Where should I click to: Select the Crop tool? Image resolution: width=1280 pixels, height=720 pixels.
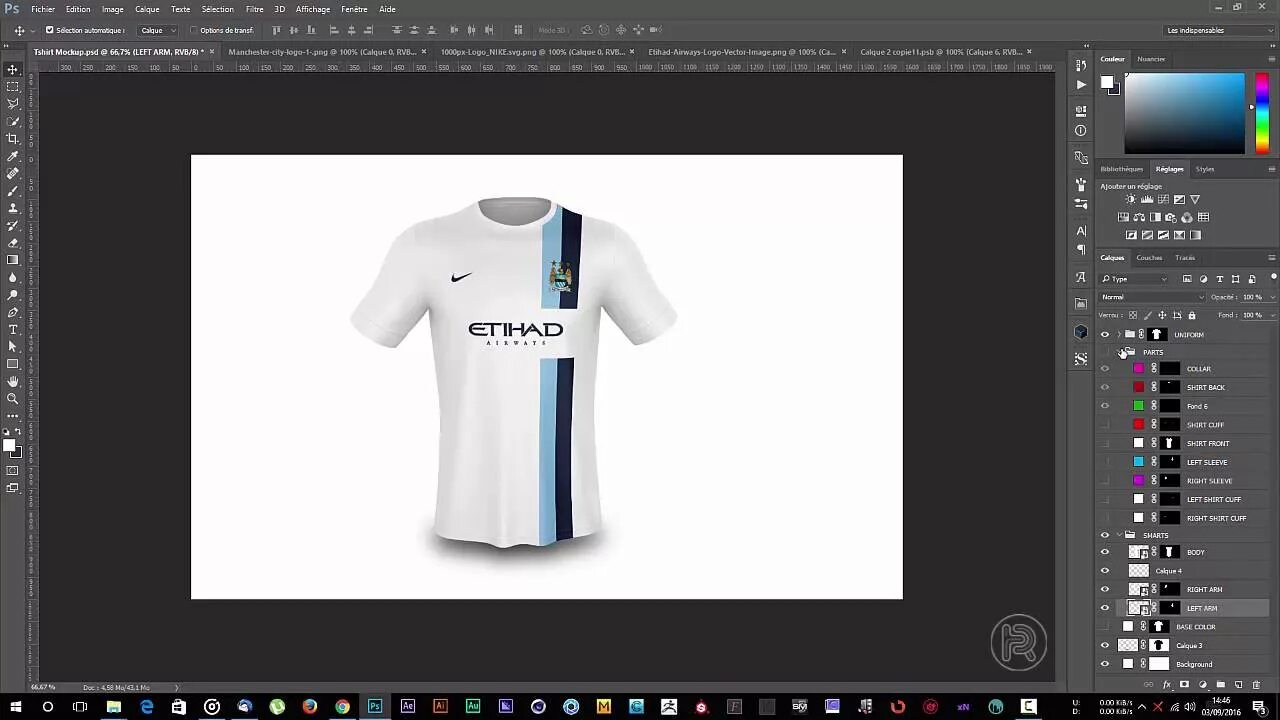pyautogui.click(x=13, y=139)
